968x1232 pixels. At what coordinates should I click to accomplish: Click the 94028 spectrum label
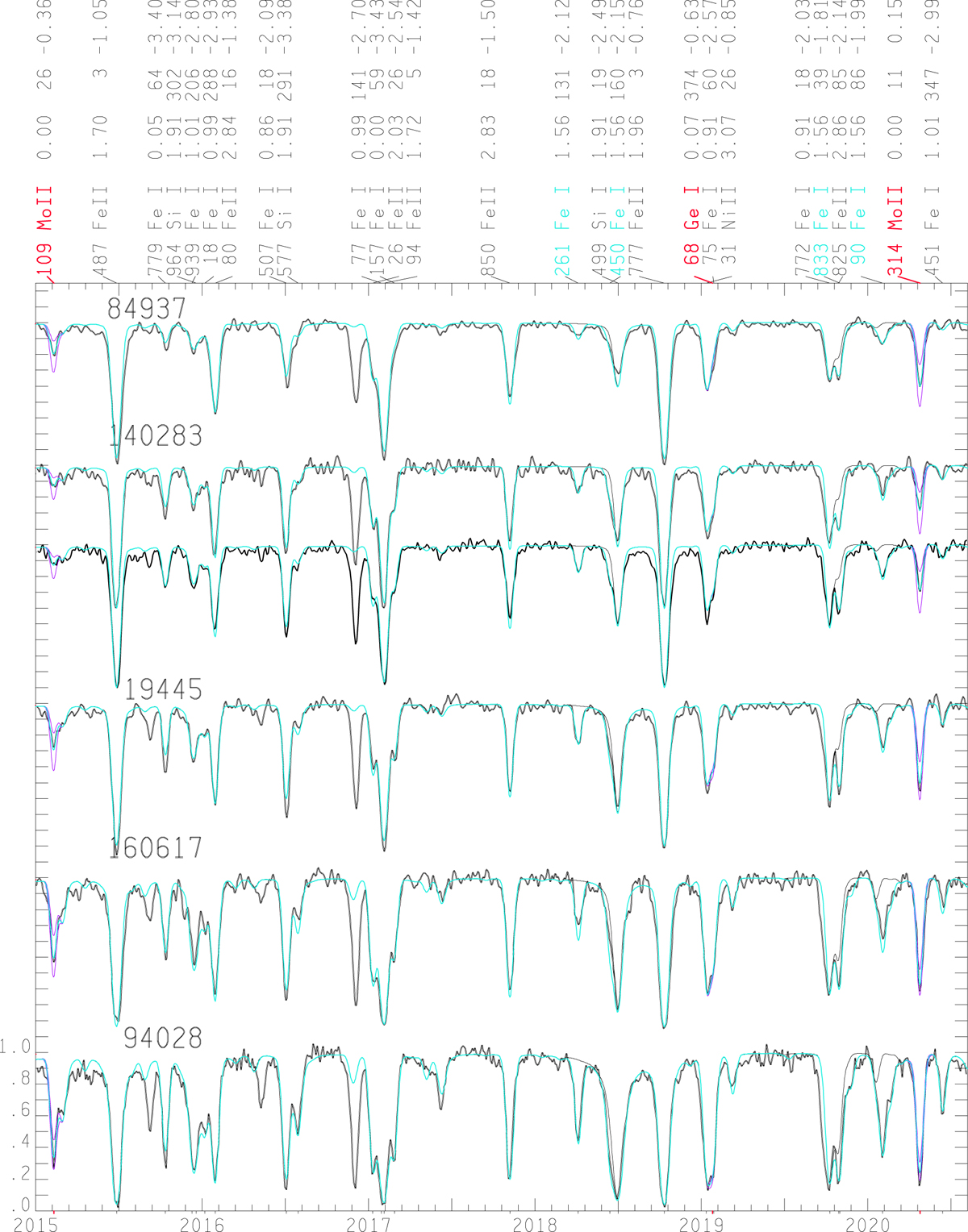[163, 1038]
